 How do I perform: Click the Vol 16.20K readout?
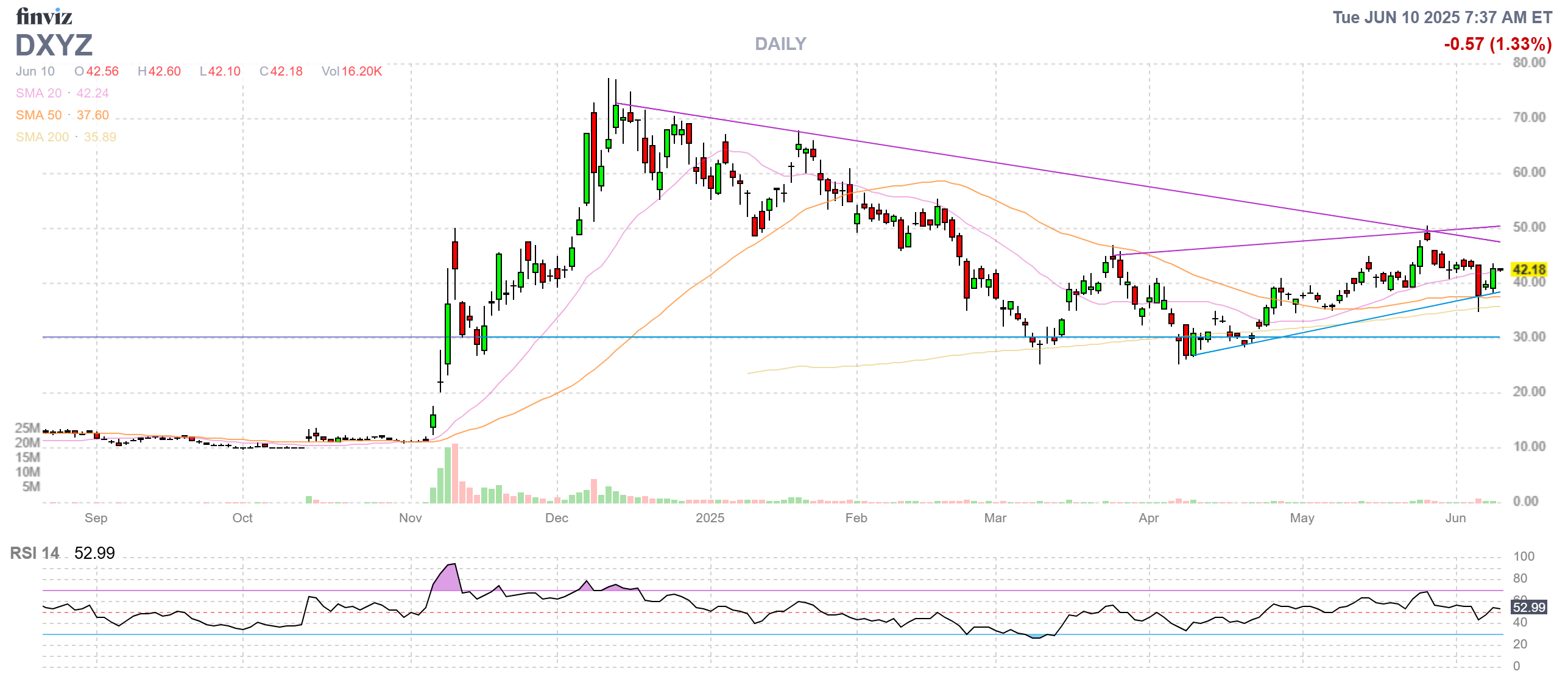point(351,71)
